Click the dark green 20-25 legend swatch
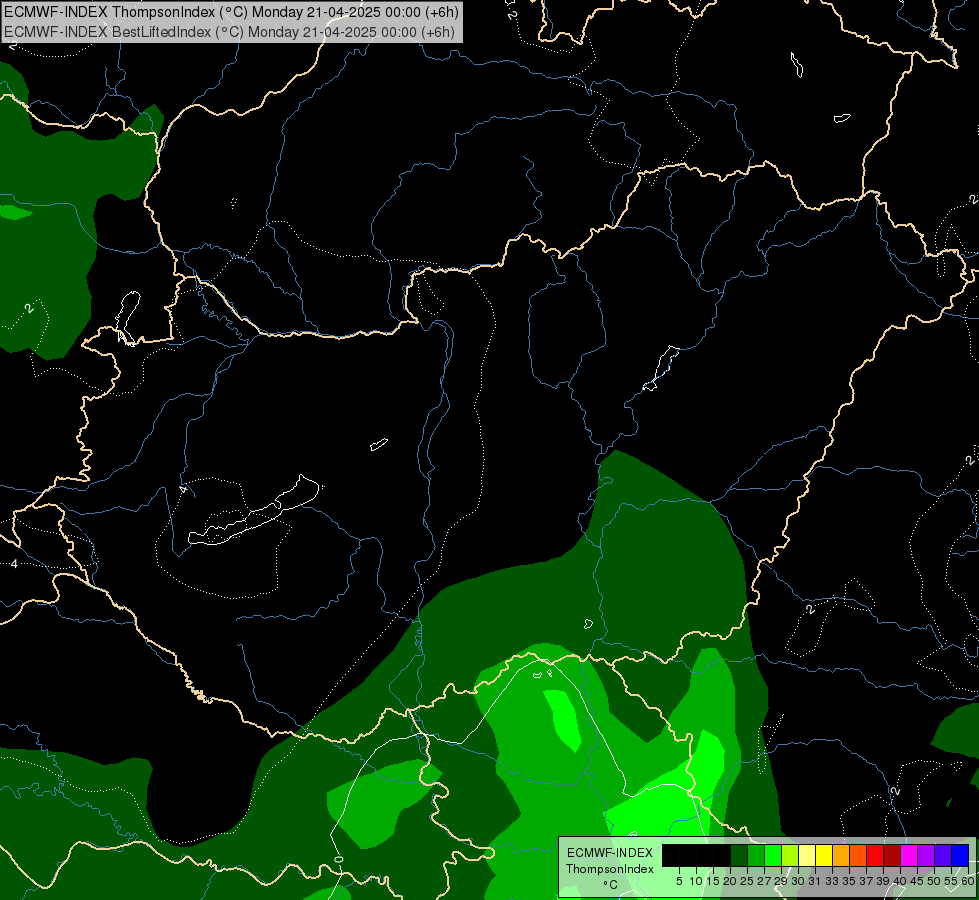Viewport: 979px width, 900px height. coord(739,855)
